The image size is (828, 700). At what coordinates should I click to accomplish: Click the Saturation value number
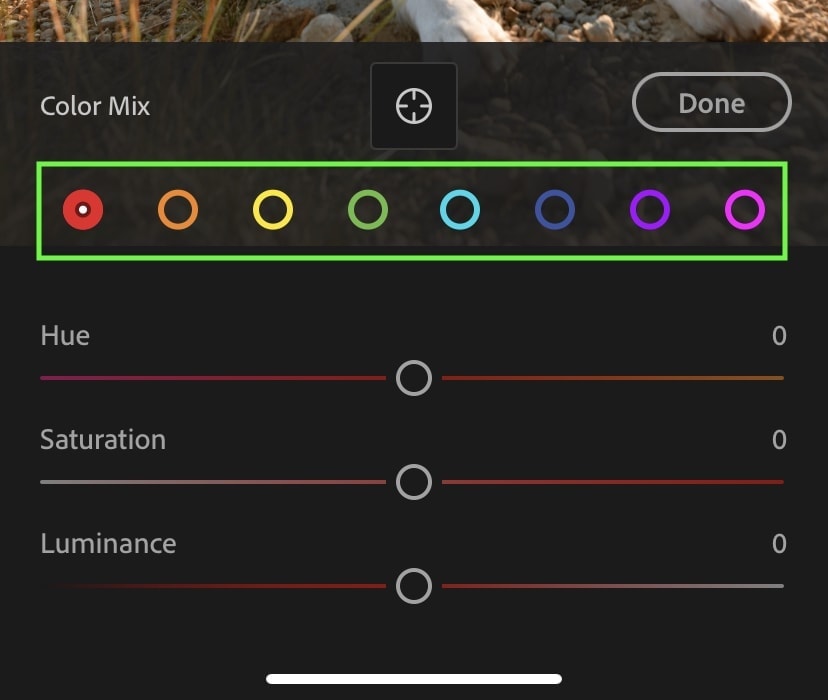tap(779, 440)
